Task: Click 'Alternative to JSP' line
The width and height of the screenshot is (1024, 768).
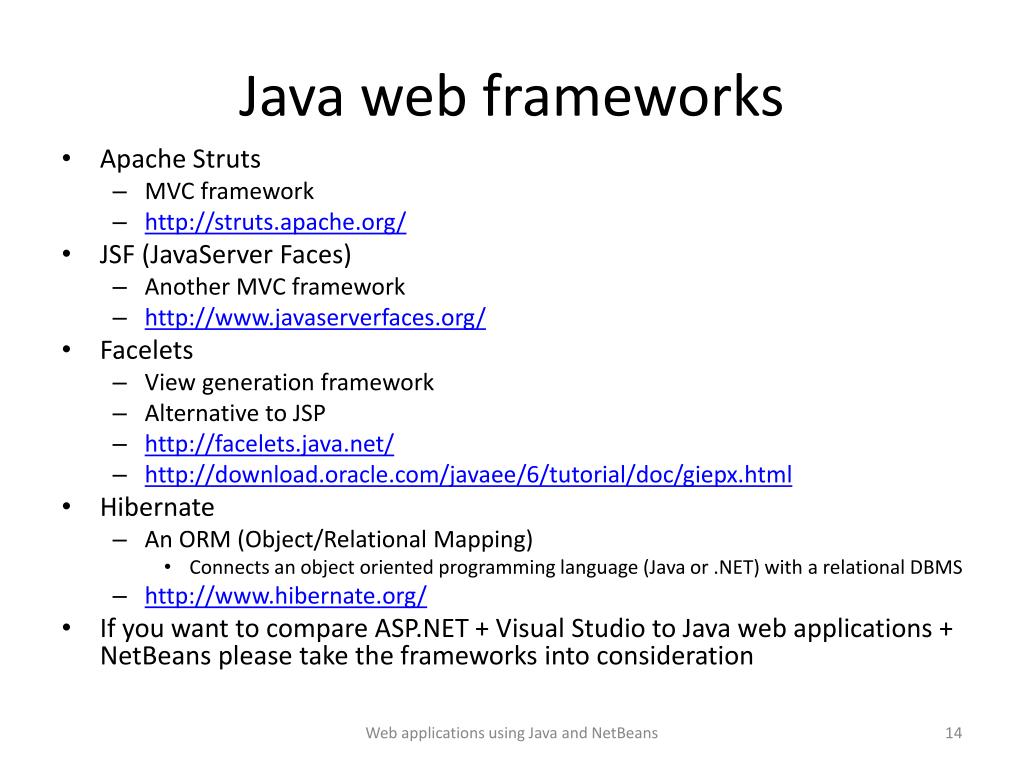Action: tap(235, 413)
